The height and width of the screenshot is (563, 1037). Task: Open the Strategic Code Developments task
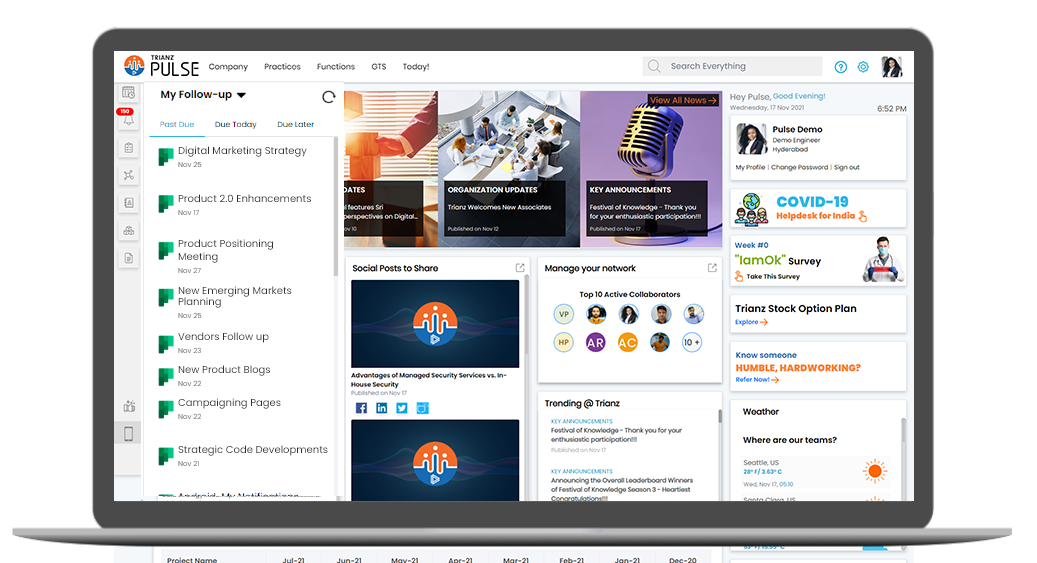coord(253,449)
